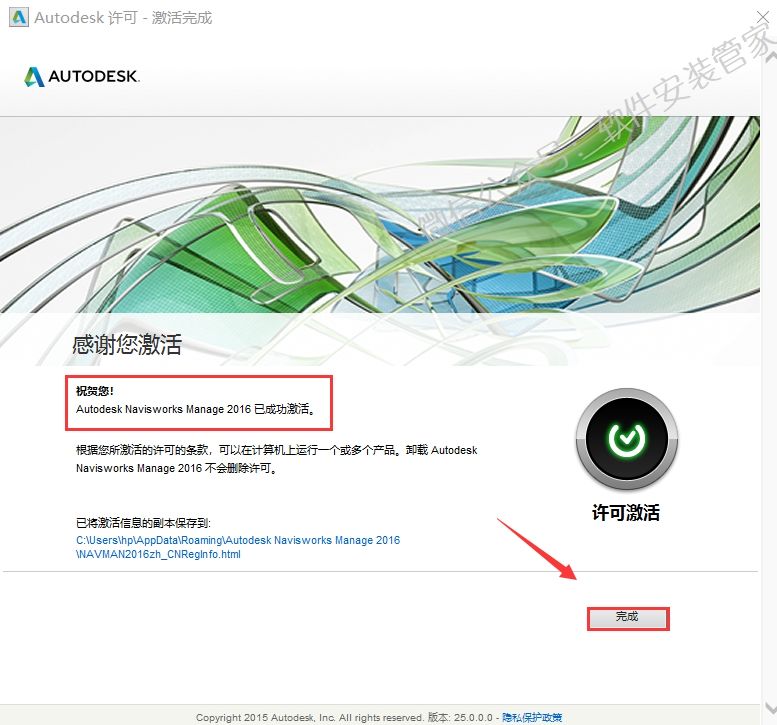Screen dimensions: 777x725
Task: Click the 感谢您激活 heading
Action: (127, 346)
